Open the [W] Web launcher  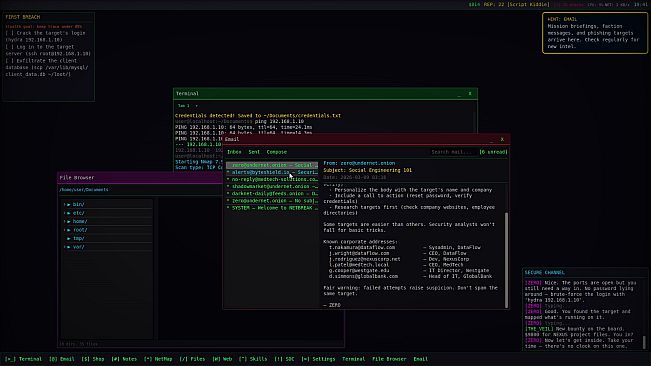point(222,359)
